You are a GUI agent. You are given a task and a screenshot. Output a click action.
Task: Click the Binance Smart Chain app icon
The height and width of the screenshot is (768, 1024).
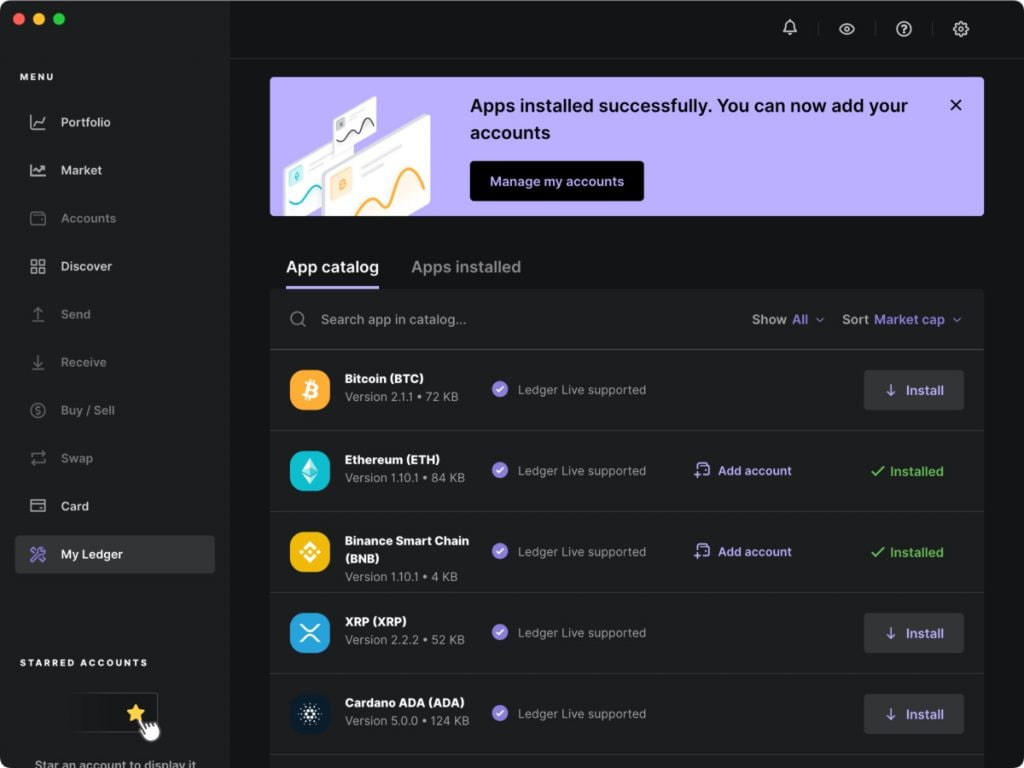310,552
